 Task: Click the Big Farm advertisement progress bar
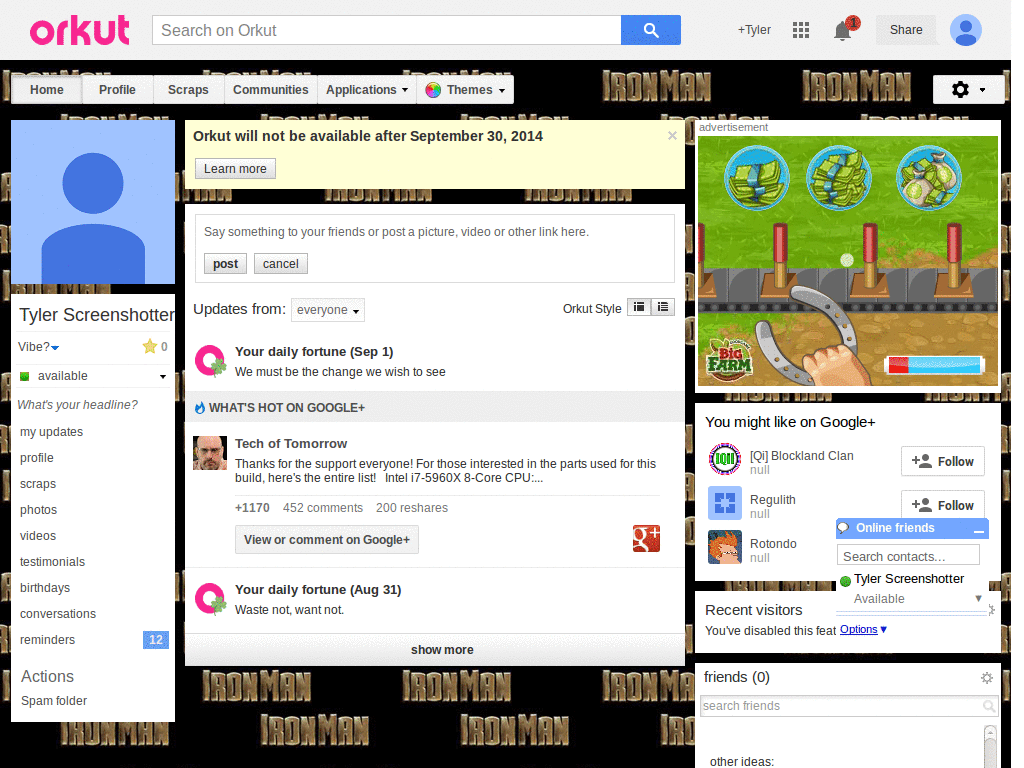pyautogui.click(x=935, y=364)
